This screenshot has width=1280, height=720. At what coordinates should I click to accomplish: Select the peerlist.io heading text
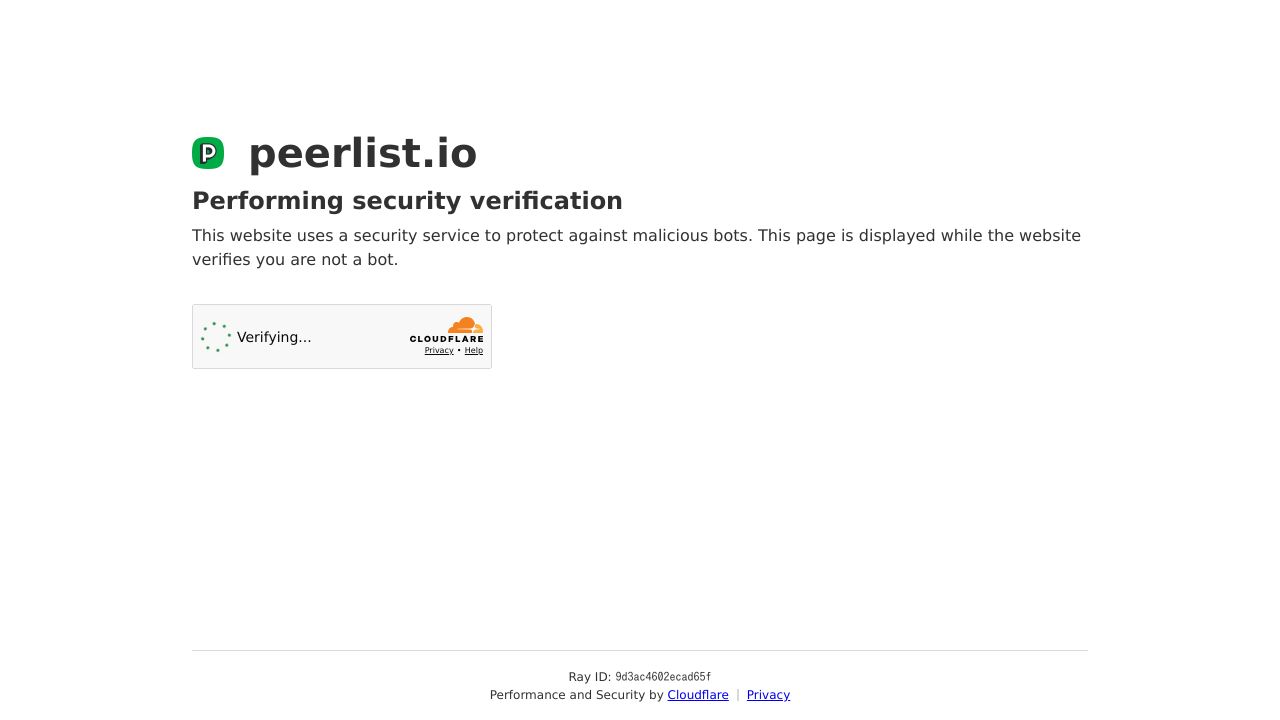[362, 153]
